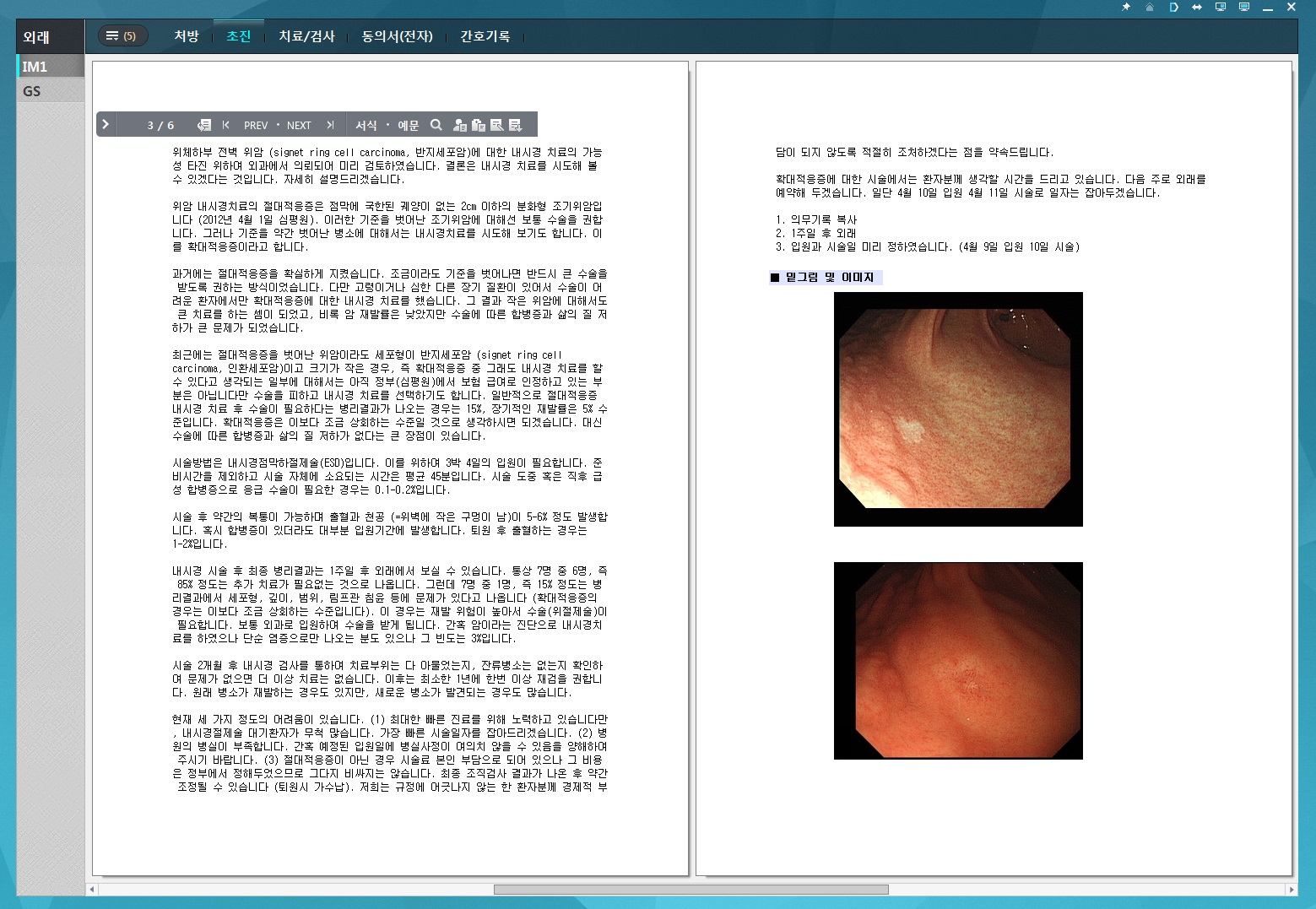Click the line '1. 의무기록 복사'
1316x909 pixels.
click(816, 219)
